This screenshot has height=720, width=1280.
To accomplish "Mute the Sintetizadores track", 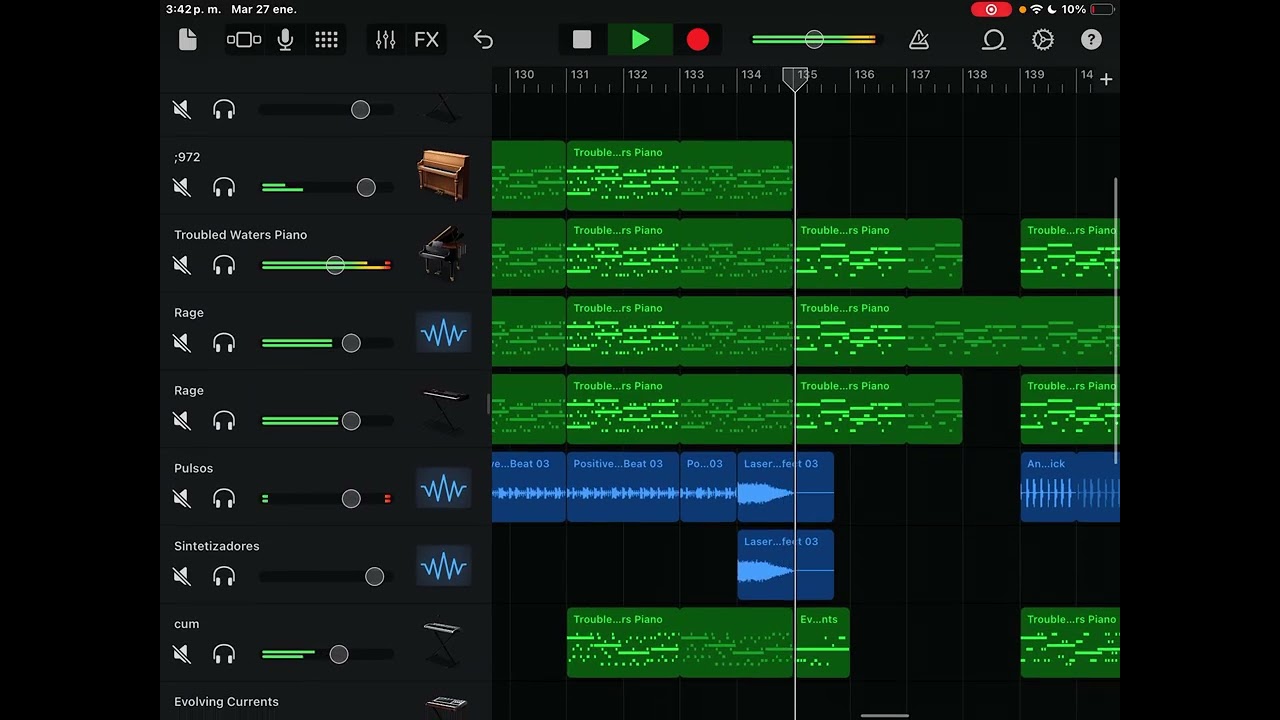I will (x=182, y=577).
